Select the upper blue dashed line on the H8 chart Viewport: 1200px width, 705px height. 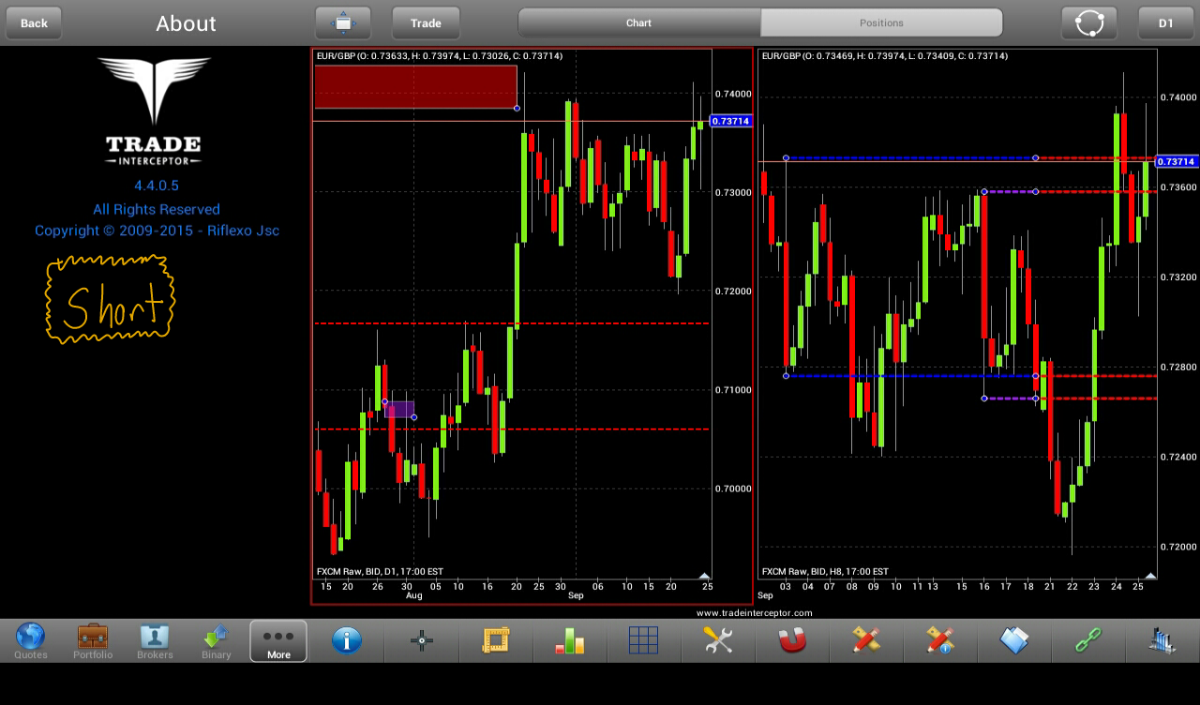point(910,158)
